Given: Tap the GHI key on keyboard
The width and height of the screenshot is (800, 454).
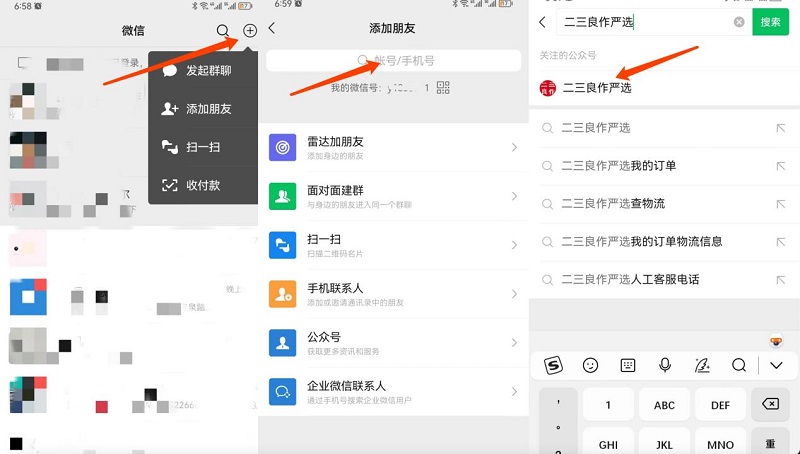Looking at the screenshot, I should [608, 443].
